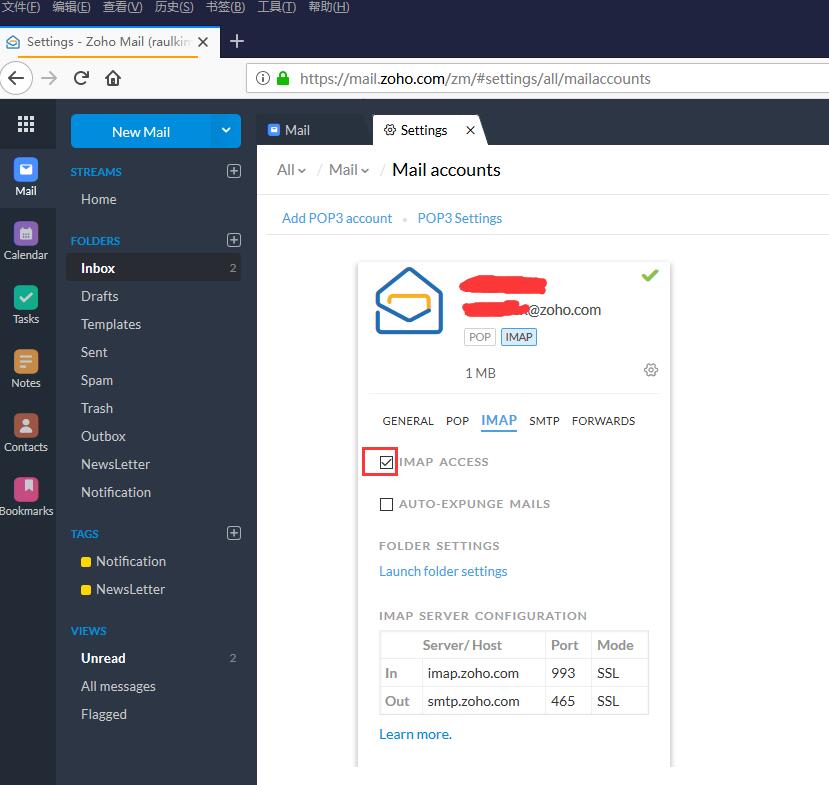Select the yellow Notification tag swatch
829x785 pixels.
click(86, 561)
